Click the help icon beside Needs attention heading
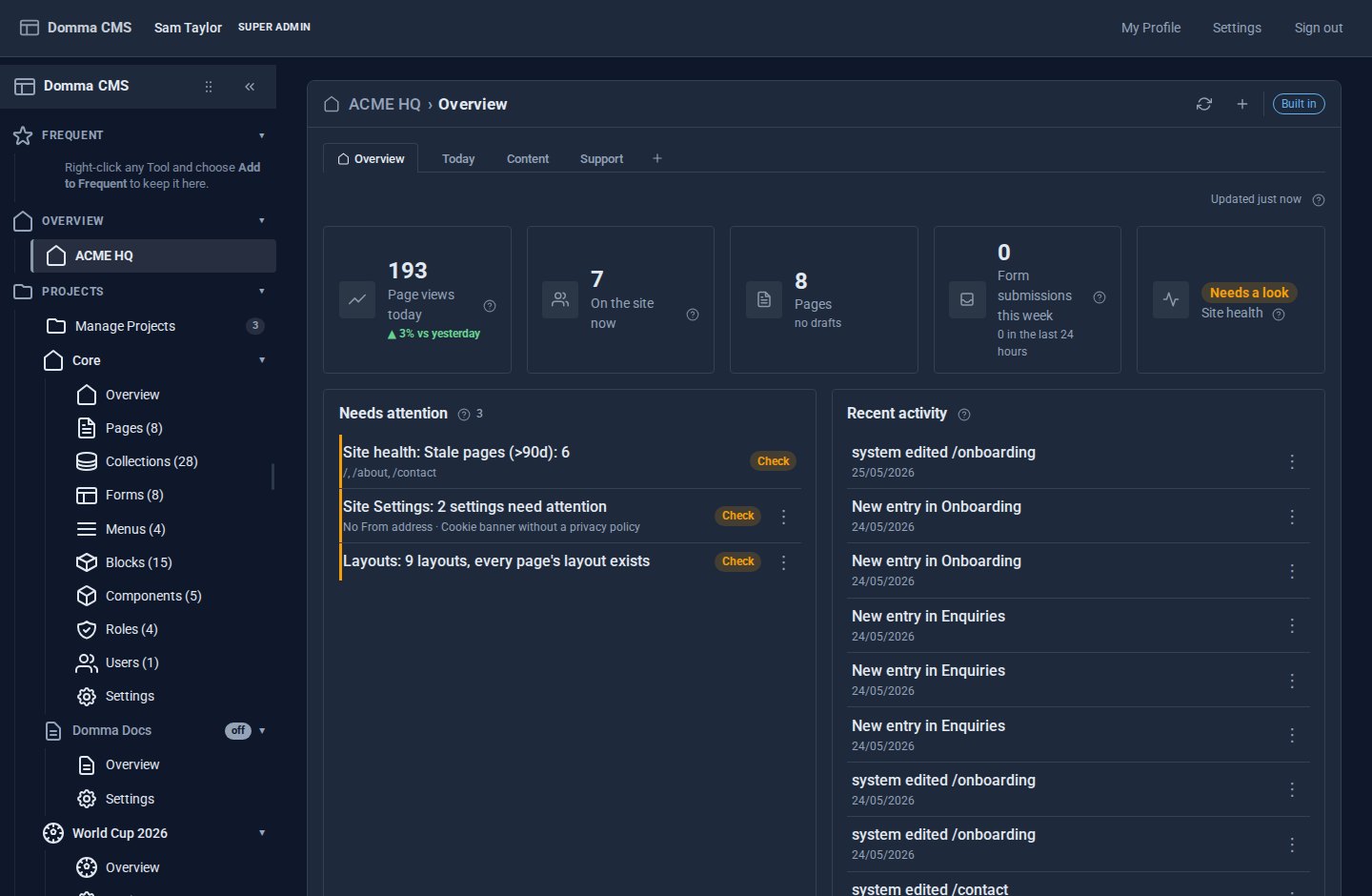Screen dimensions: 1372x896 (x=464, y=414)
